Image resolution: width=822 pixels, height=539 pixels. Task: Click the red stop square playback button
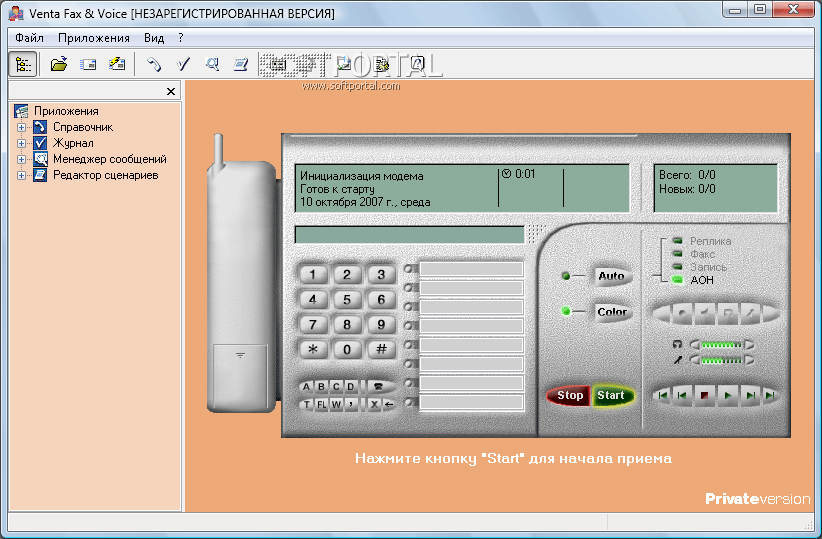click(705, 395)
